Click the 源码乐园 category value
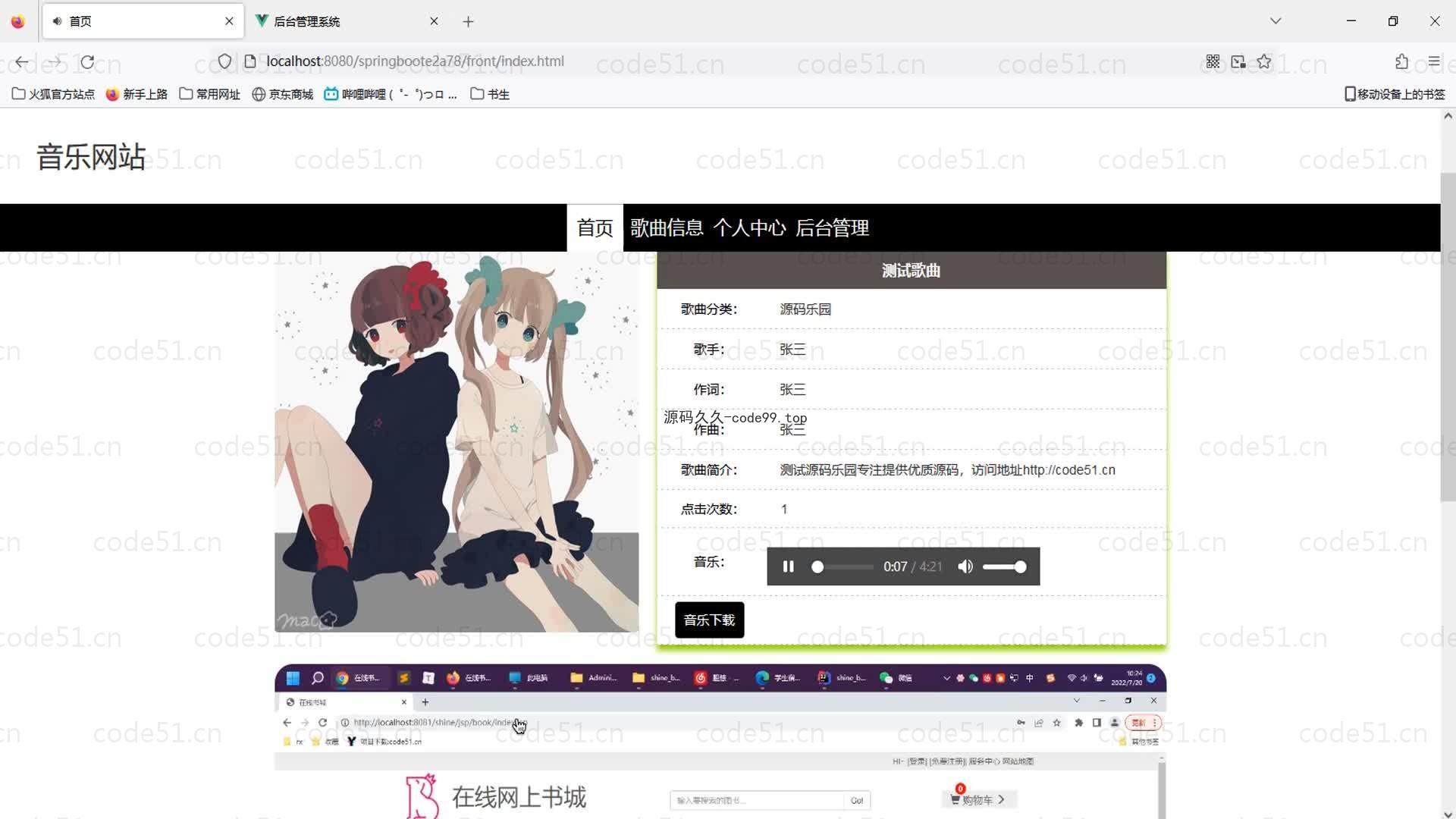This screenshot has width=1456, height=819. point(805,309)
